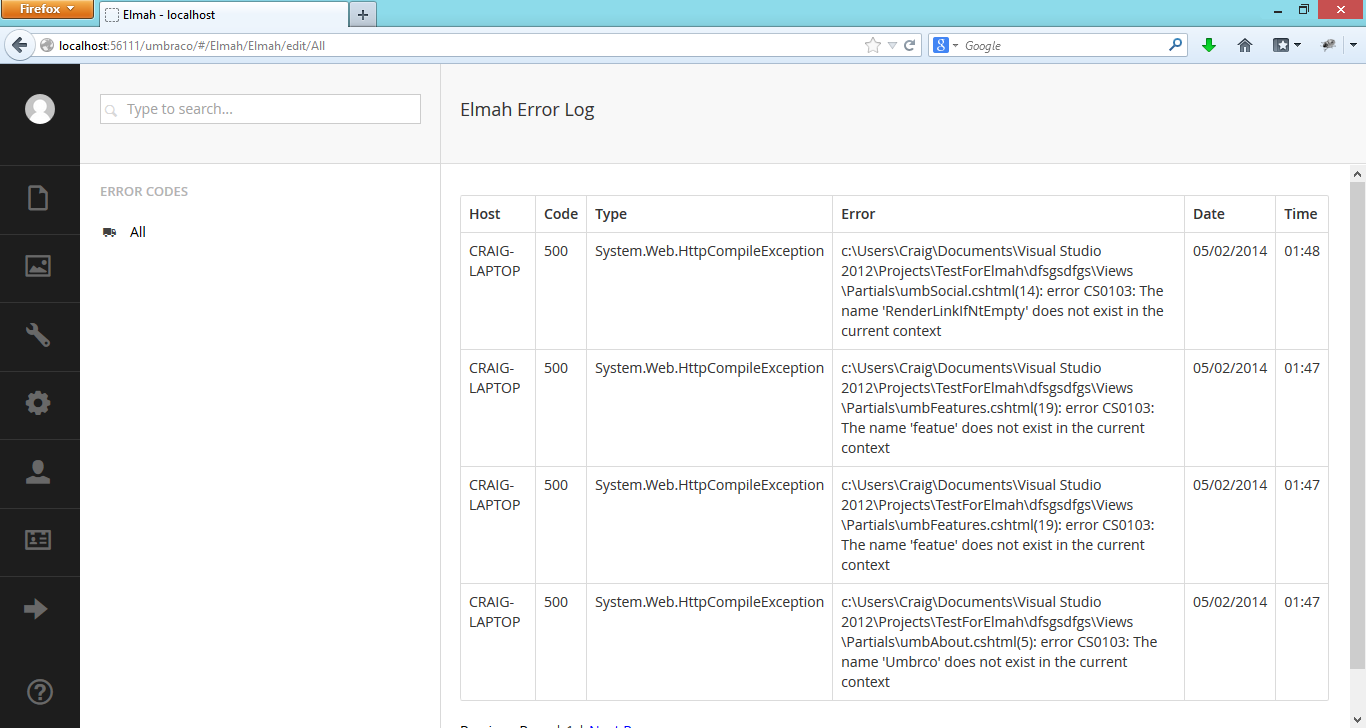Open the Members section ID card icon

pos(38,540)
